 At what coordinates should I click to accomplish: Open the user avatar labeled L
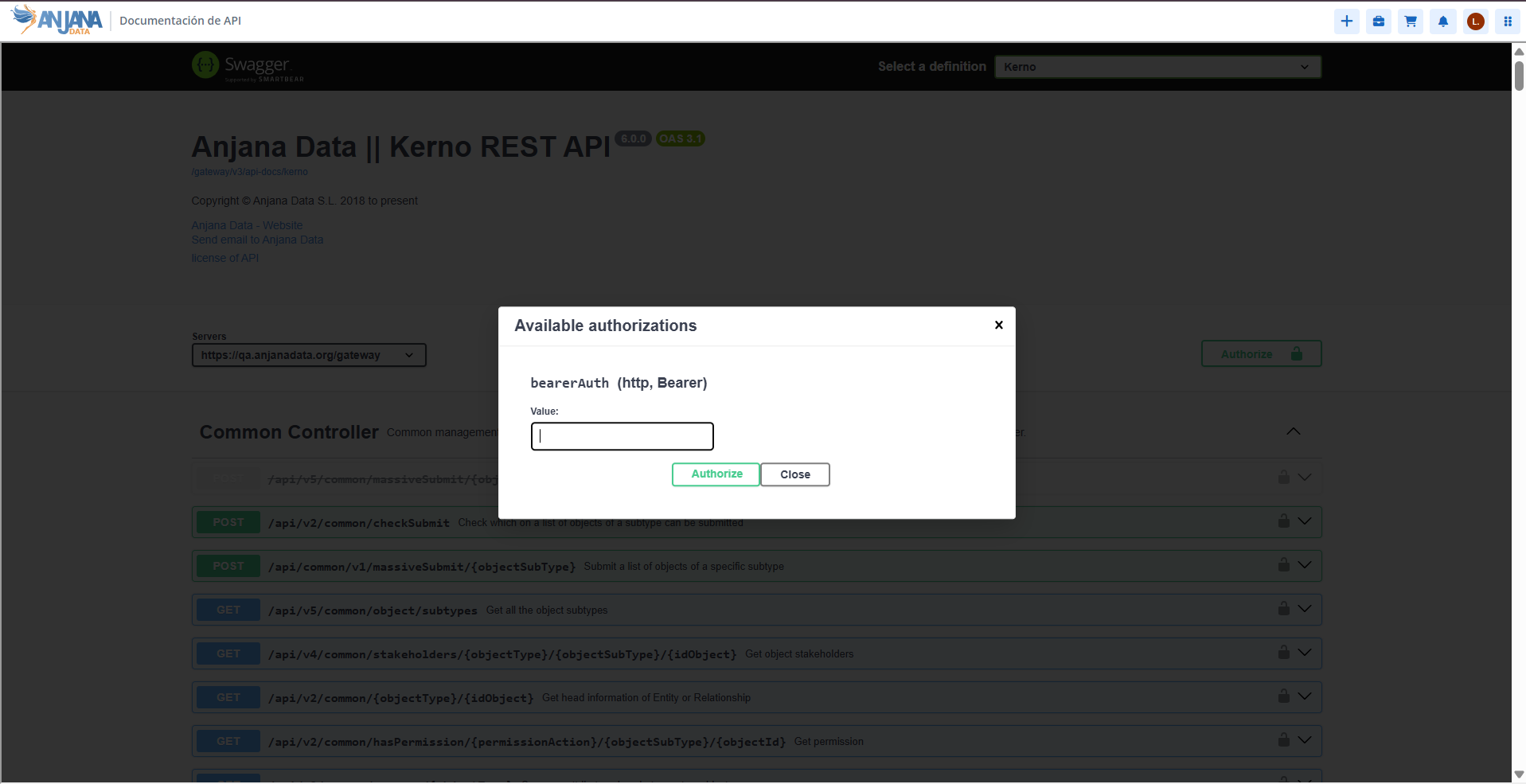(x=1476, y=21)
